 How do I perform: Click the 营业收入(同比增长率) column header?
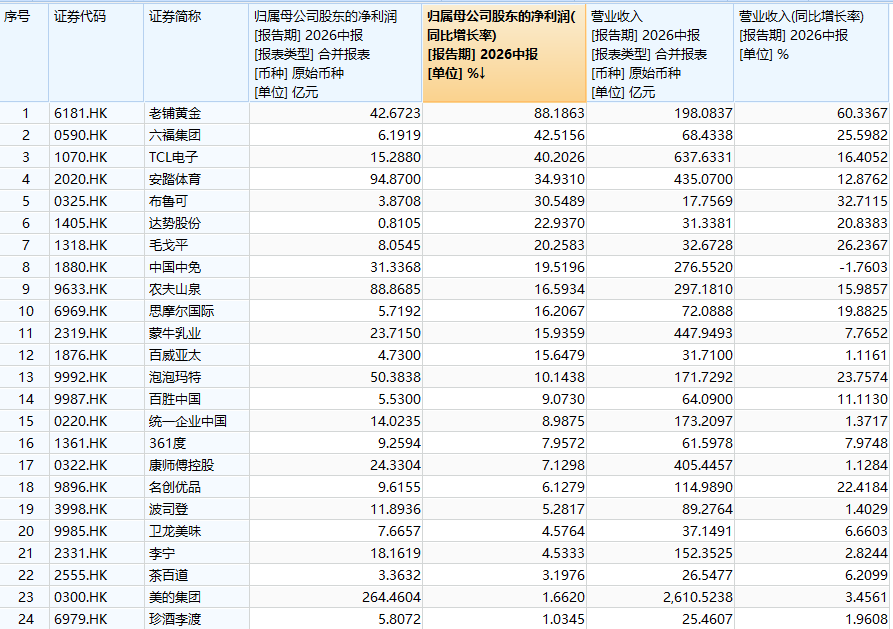point(814,54)
